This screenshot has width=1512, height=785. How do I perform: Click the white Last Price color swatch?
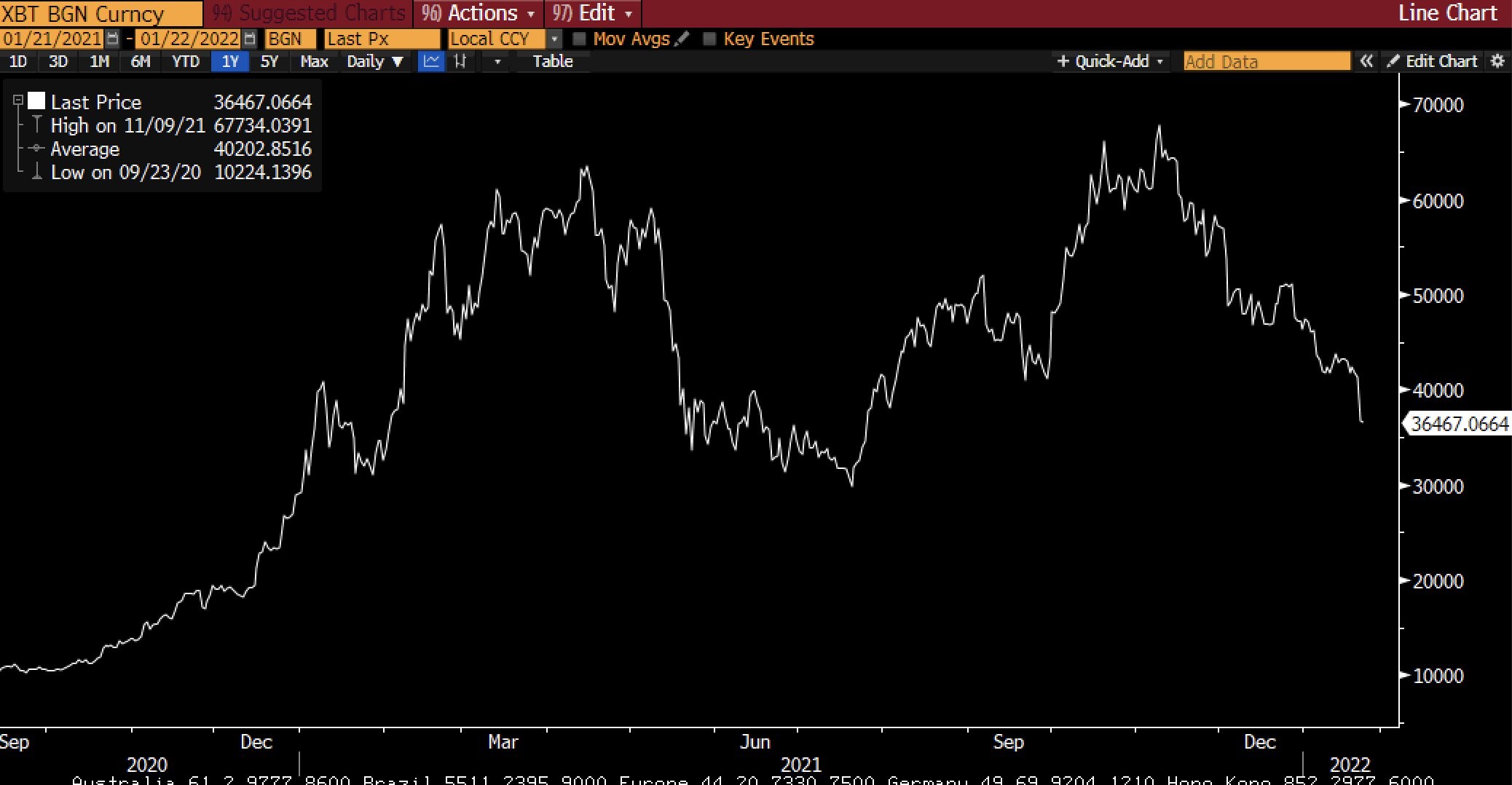coord(36,101)
